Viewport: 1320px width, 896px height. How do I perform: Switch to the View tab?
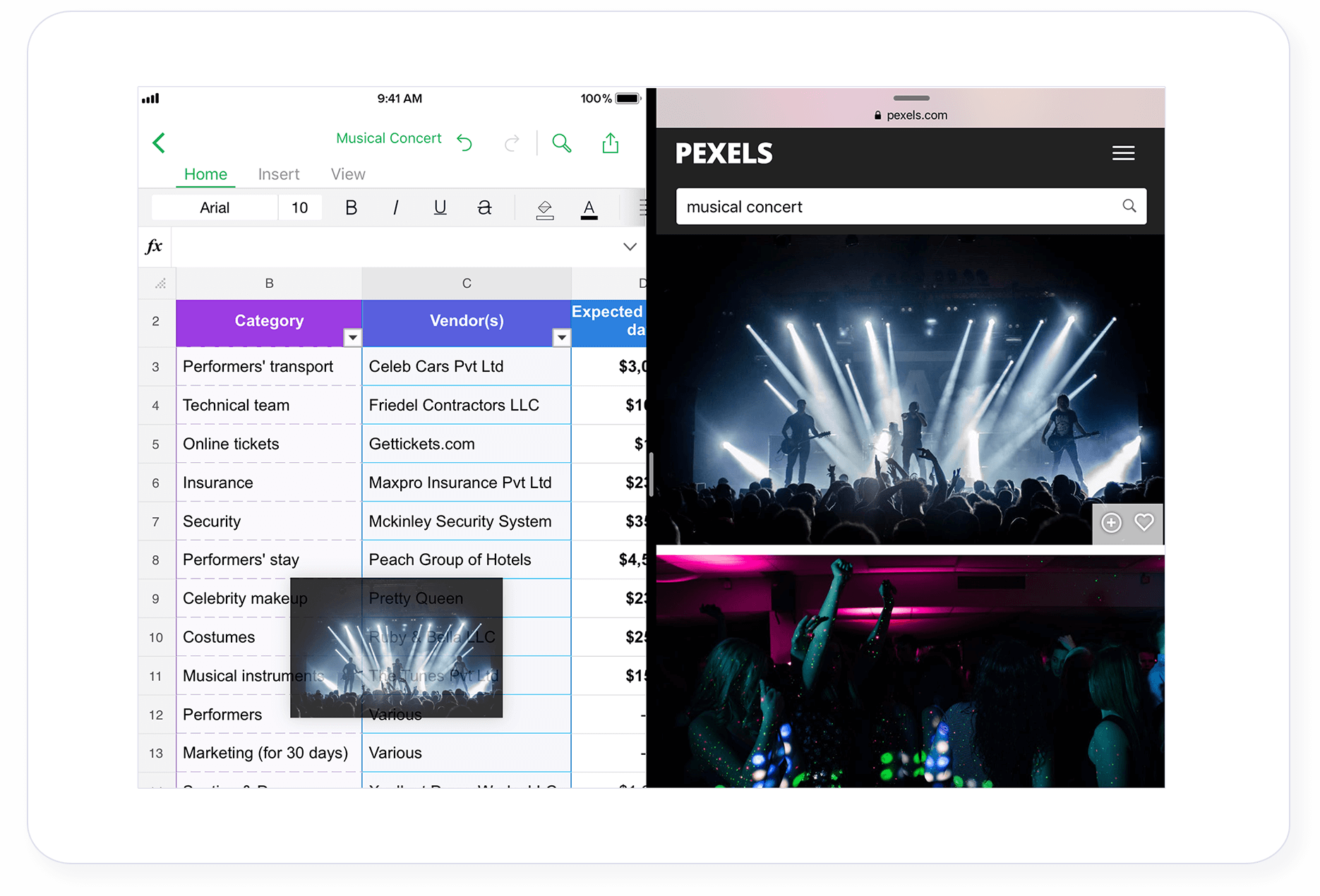348,174
